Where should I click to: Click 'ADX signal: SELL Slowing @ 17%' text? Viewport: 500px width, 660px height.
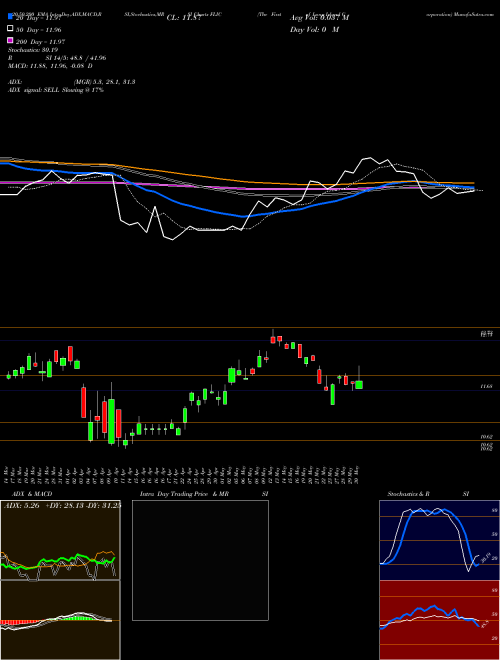tap(56, 90)
